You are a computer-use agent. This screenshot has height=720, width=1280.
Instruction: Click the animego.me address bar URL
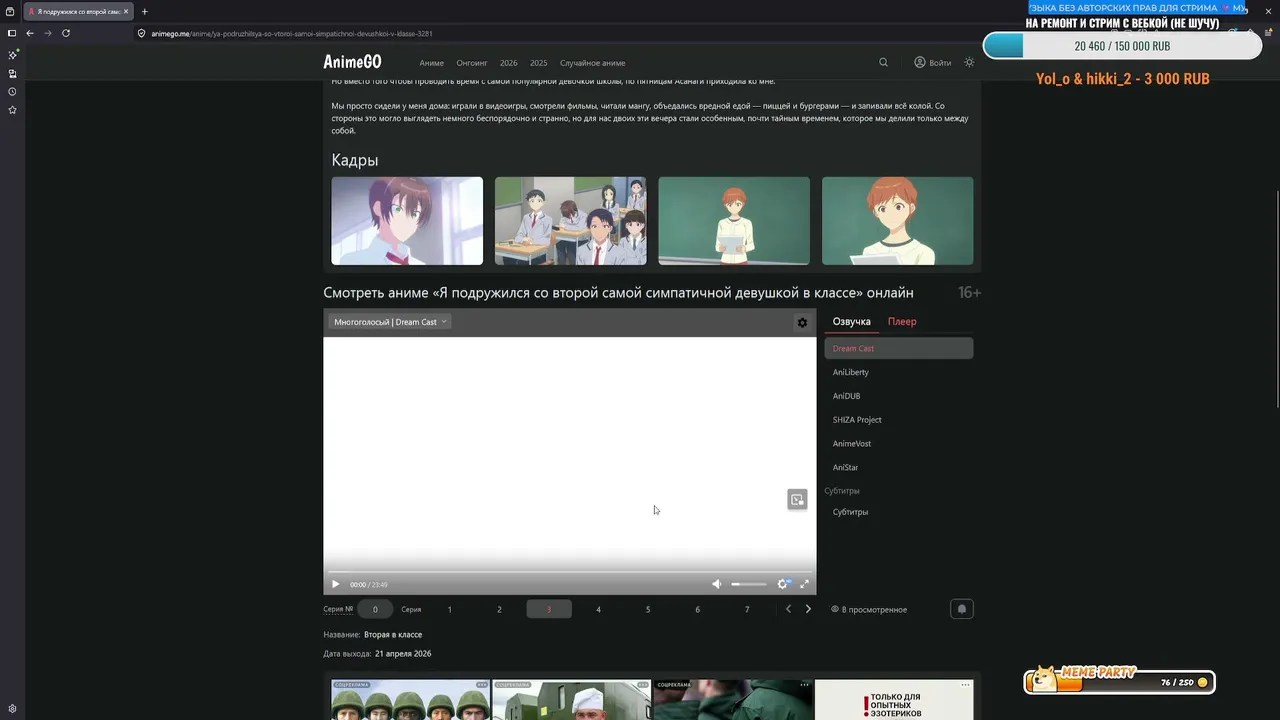(292, 33)
